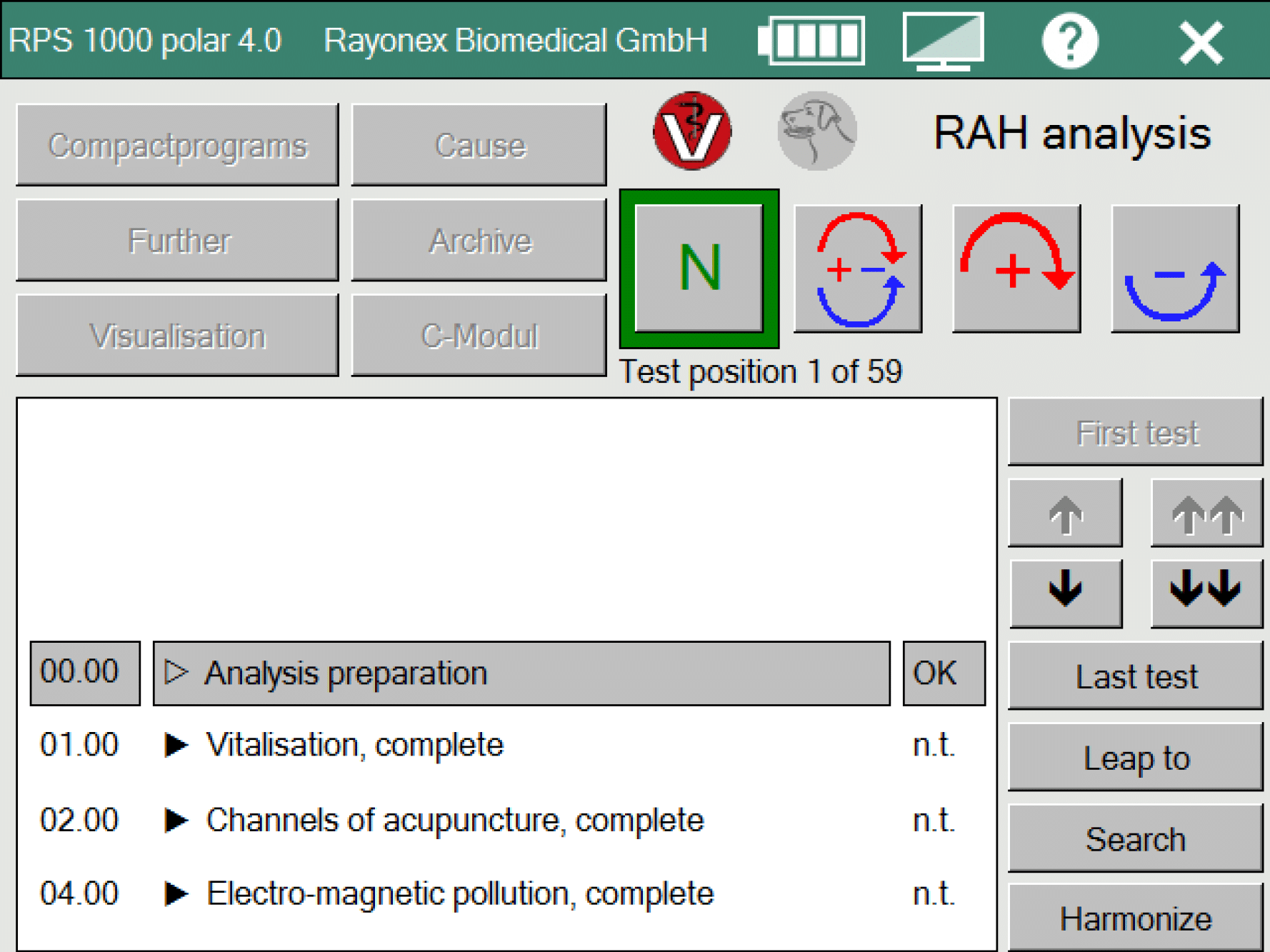Open the Compactprograms menu
The height and width of the screenshot is (952, 1270).
click(x=177, y=145)
